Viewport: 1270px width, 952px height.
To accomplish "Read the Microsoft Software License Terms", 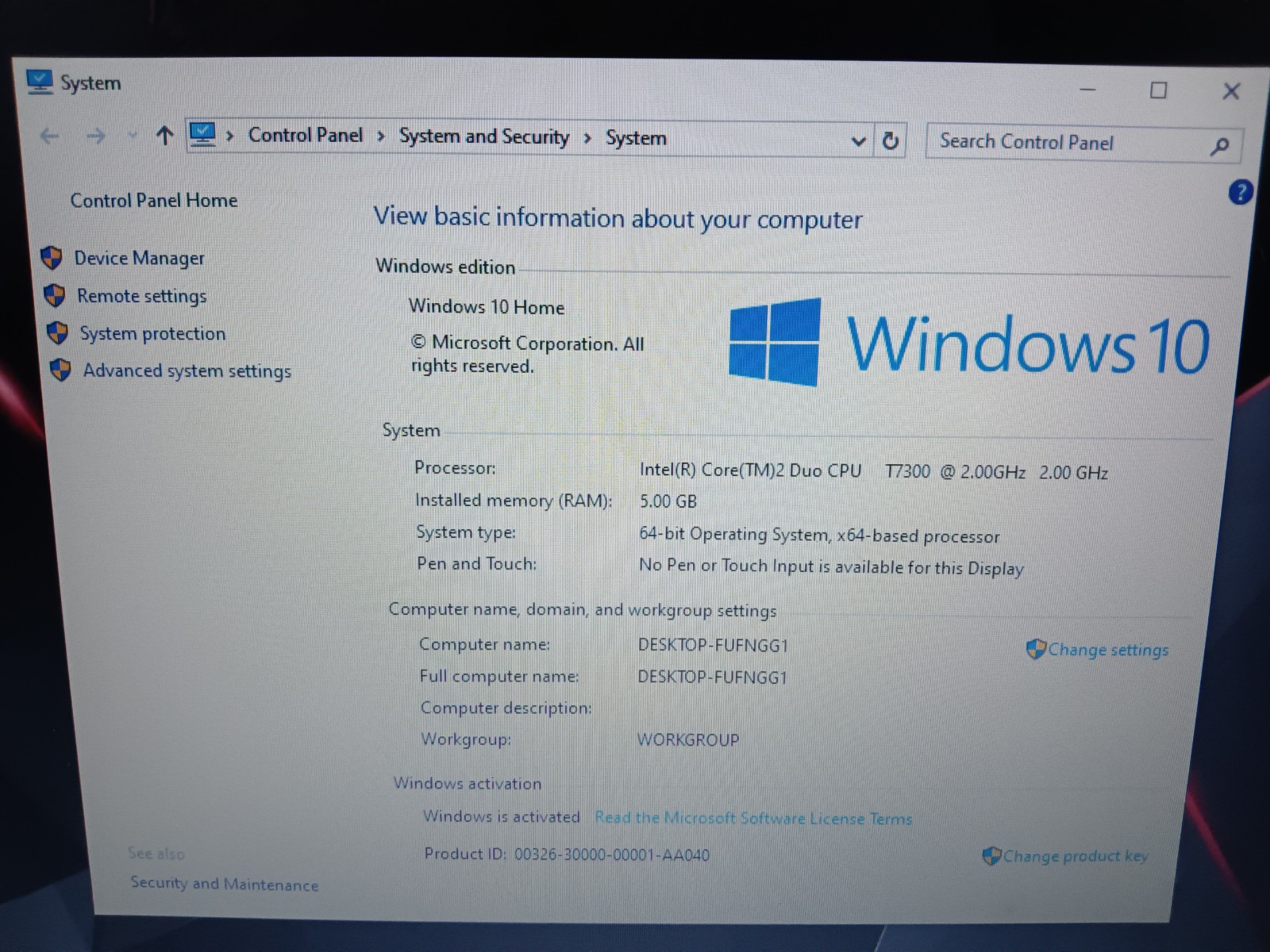I will (x=753, y=818).
